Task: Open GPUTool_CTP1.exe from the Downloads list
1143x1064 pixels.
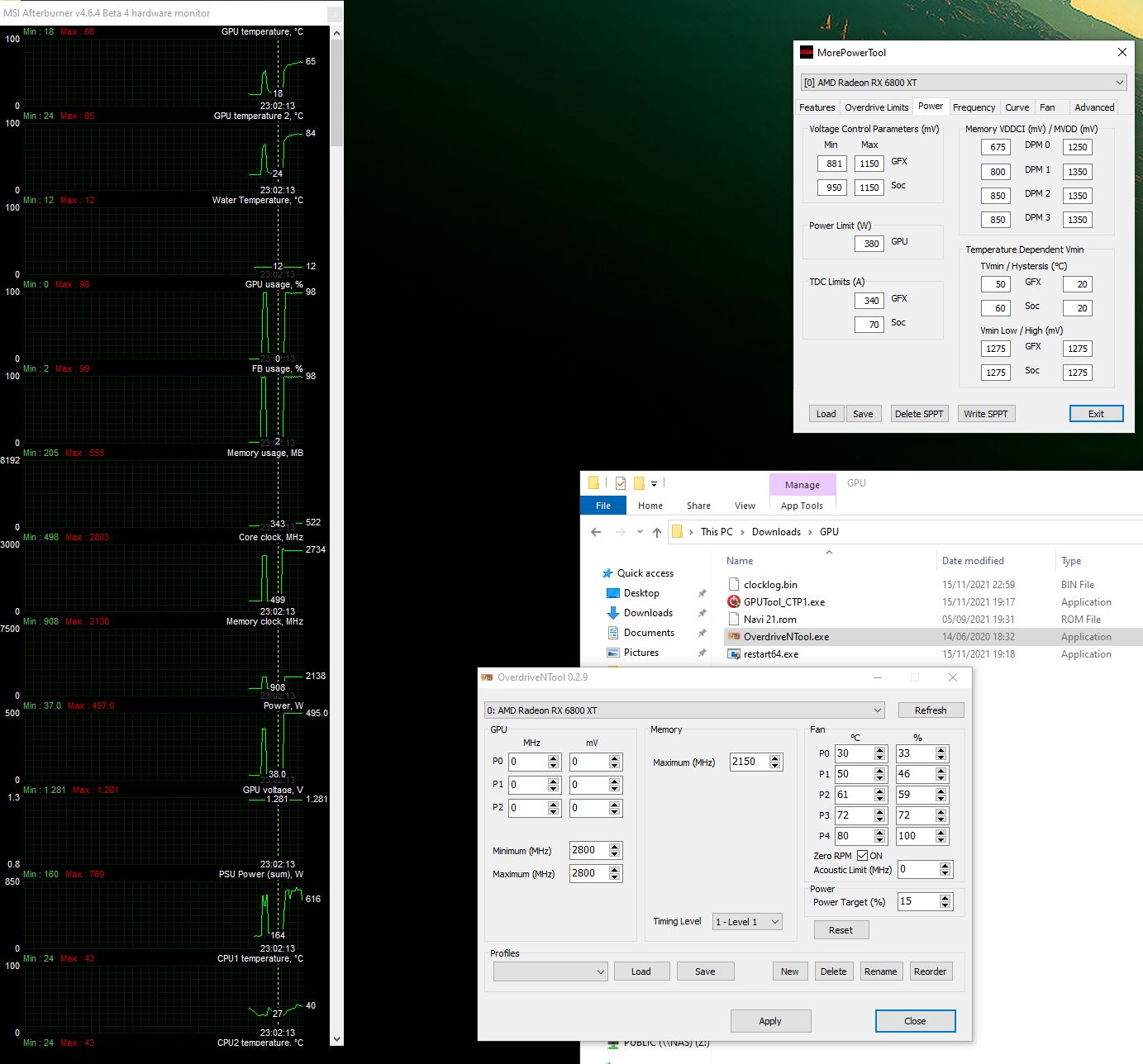Action: point(783,601)
